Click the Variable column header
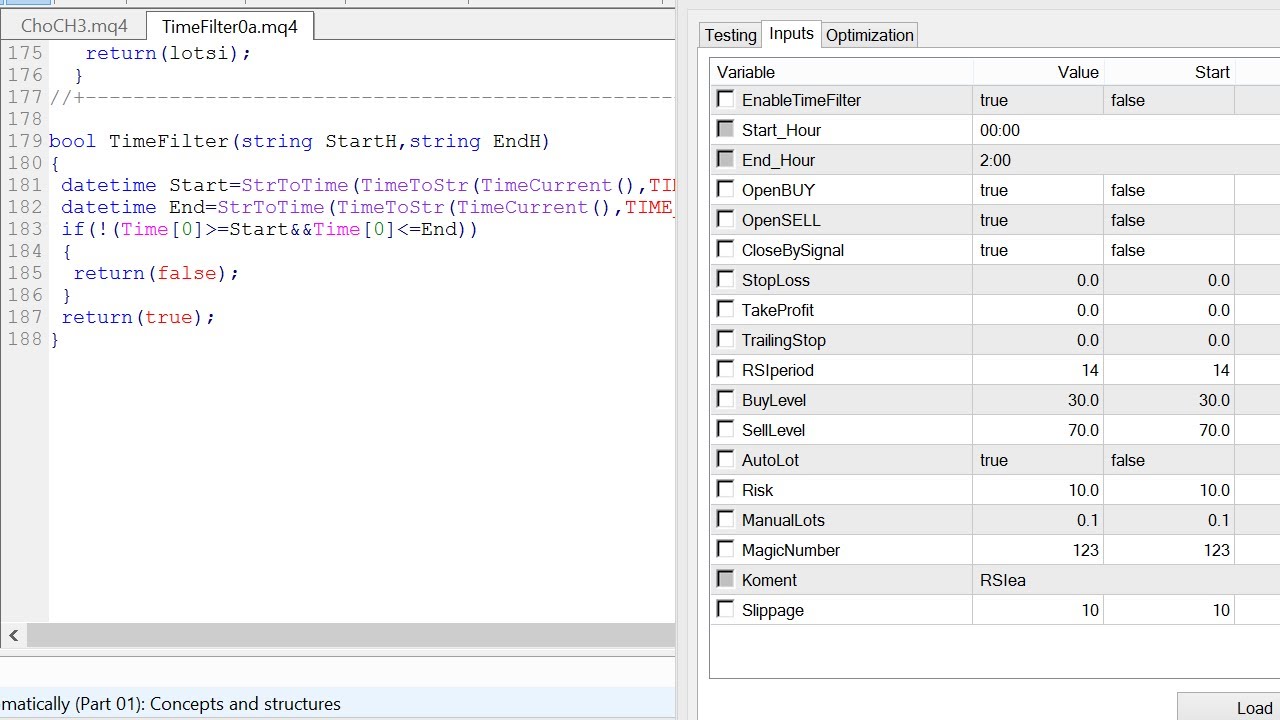This screenshot has width=1280, height=720. [842, 72]
